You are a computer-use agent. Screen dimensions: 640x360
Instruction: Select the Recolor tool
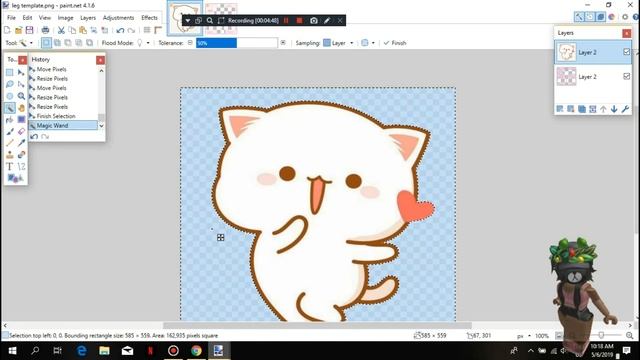tap(21, 155)
